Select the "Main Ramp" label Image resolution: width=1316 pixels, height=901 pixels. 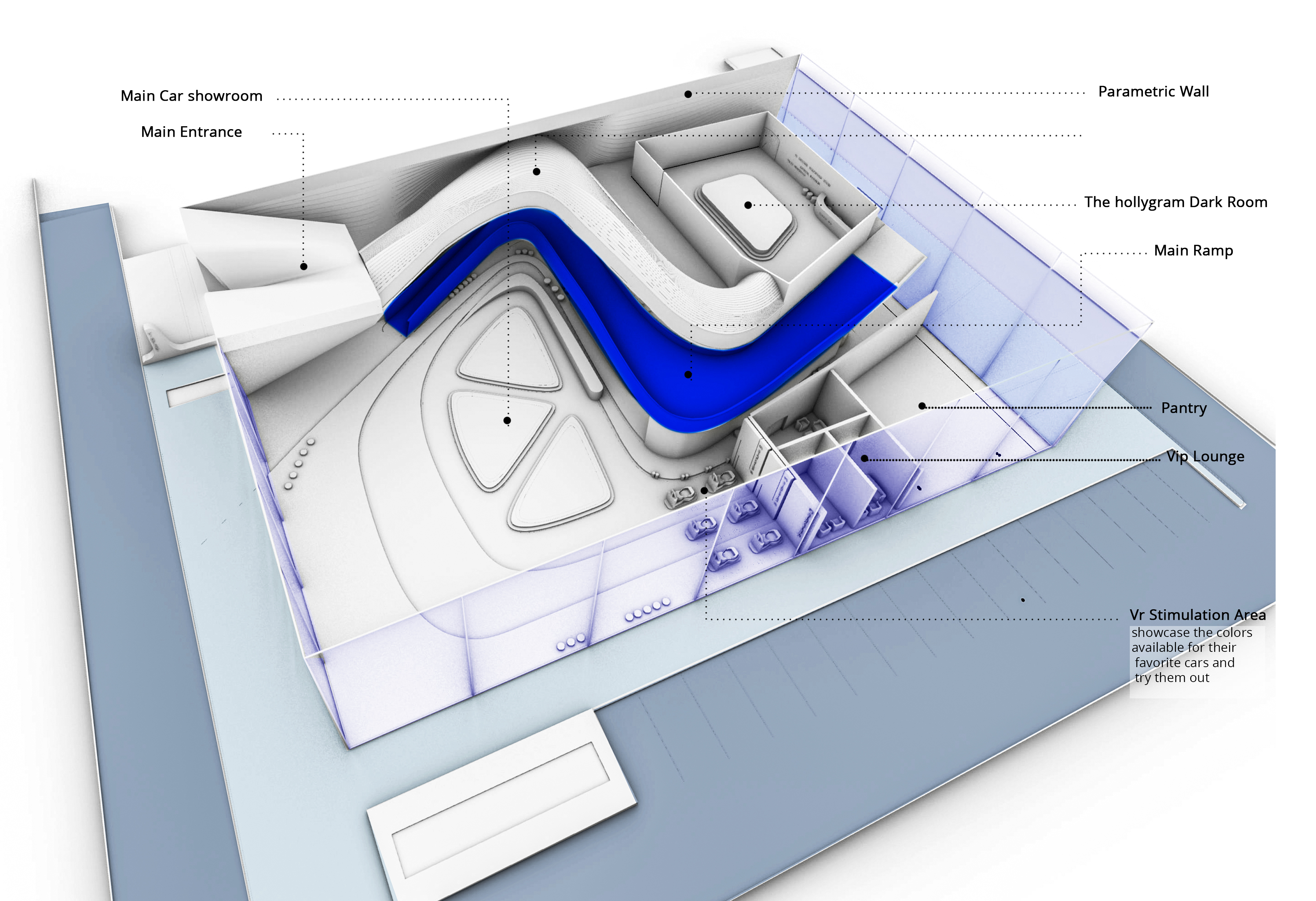(x=1193, y=250)
